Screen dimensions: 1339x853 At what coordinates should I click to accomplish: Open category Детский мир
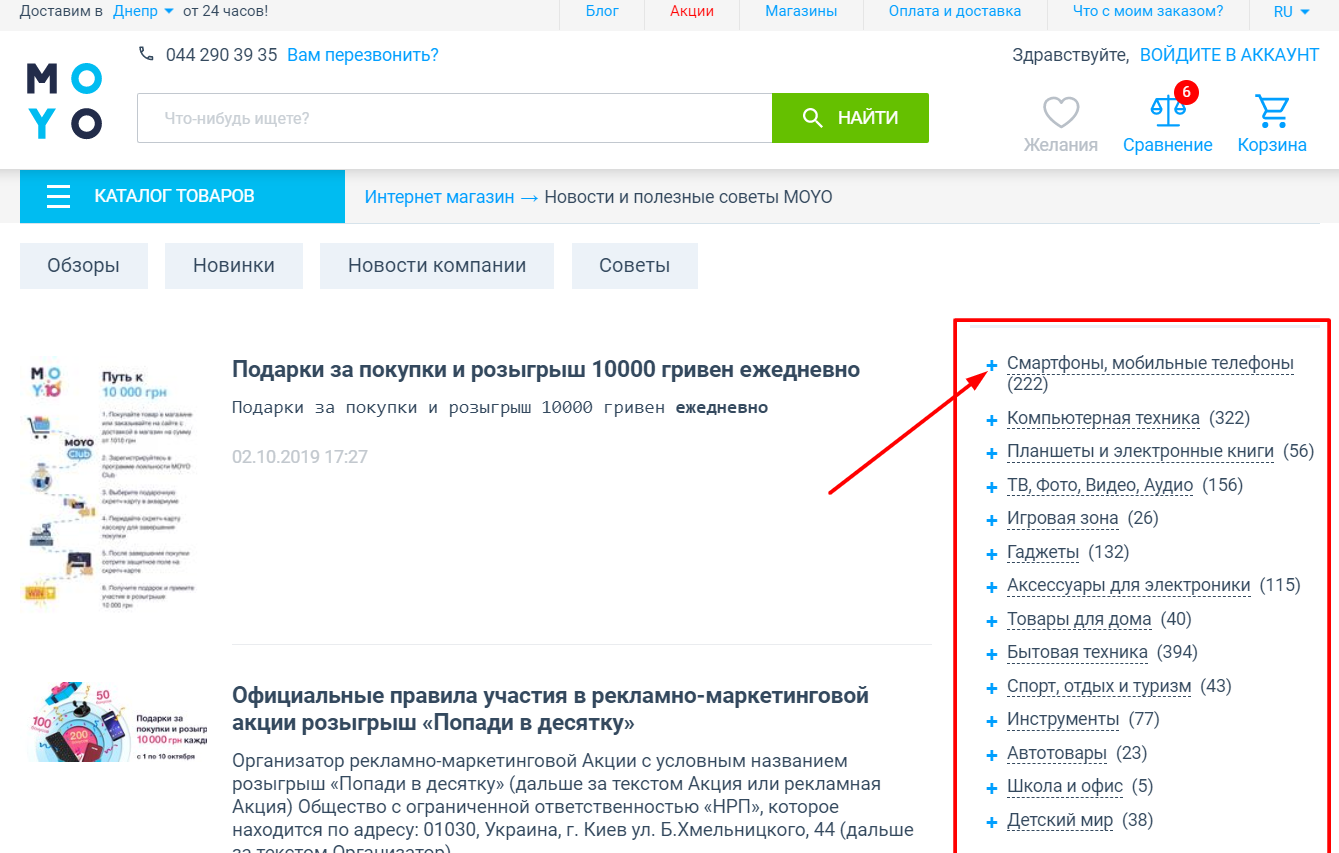(x=1060, y=820)
